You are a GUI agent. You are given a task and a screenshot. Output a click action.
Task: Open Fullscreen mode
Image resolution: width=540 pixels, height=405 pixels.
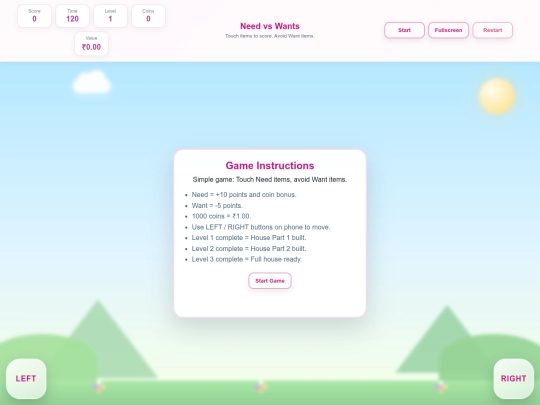[448, 30]
